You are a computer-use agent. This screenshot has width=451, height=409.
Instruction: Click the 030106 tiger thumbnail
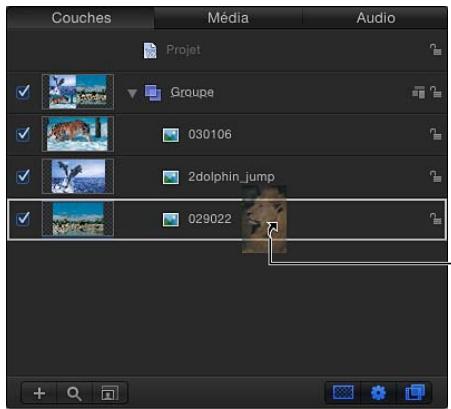pos(78,134)
